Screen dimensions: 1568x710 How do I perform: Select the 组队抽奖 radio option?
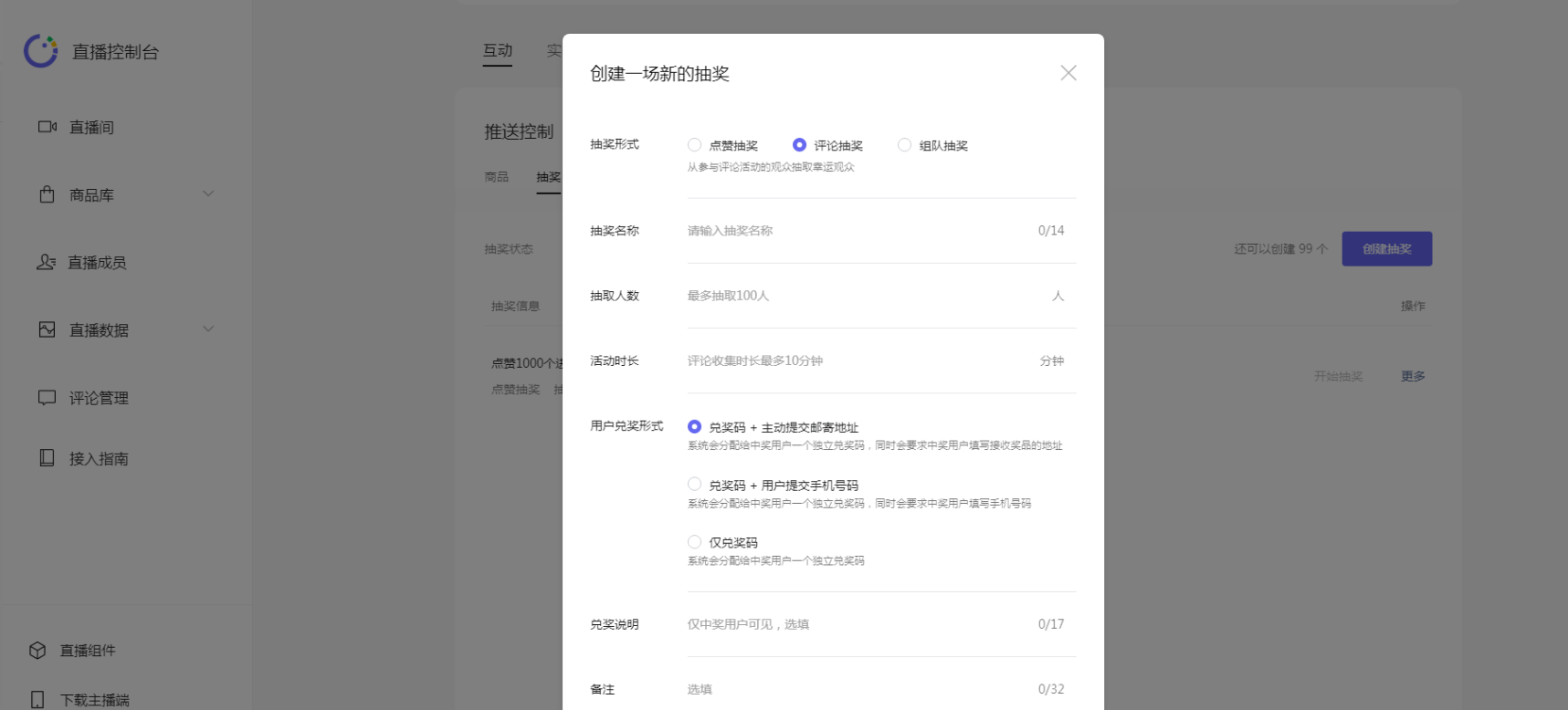click(x=904, y=145)
